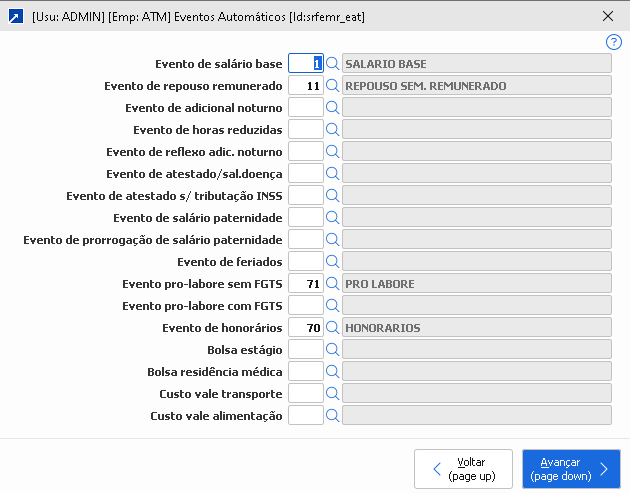The image size is (630, 493).
Task: Click the Voltar (page up) button
Action: (x=464, y=469)
